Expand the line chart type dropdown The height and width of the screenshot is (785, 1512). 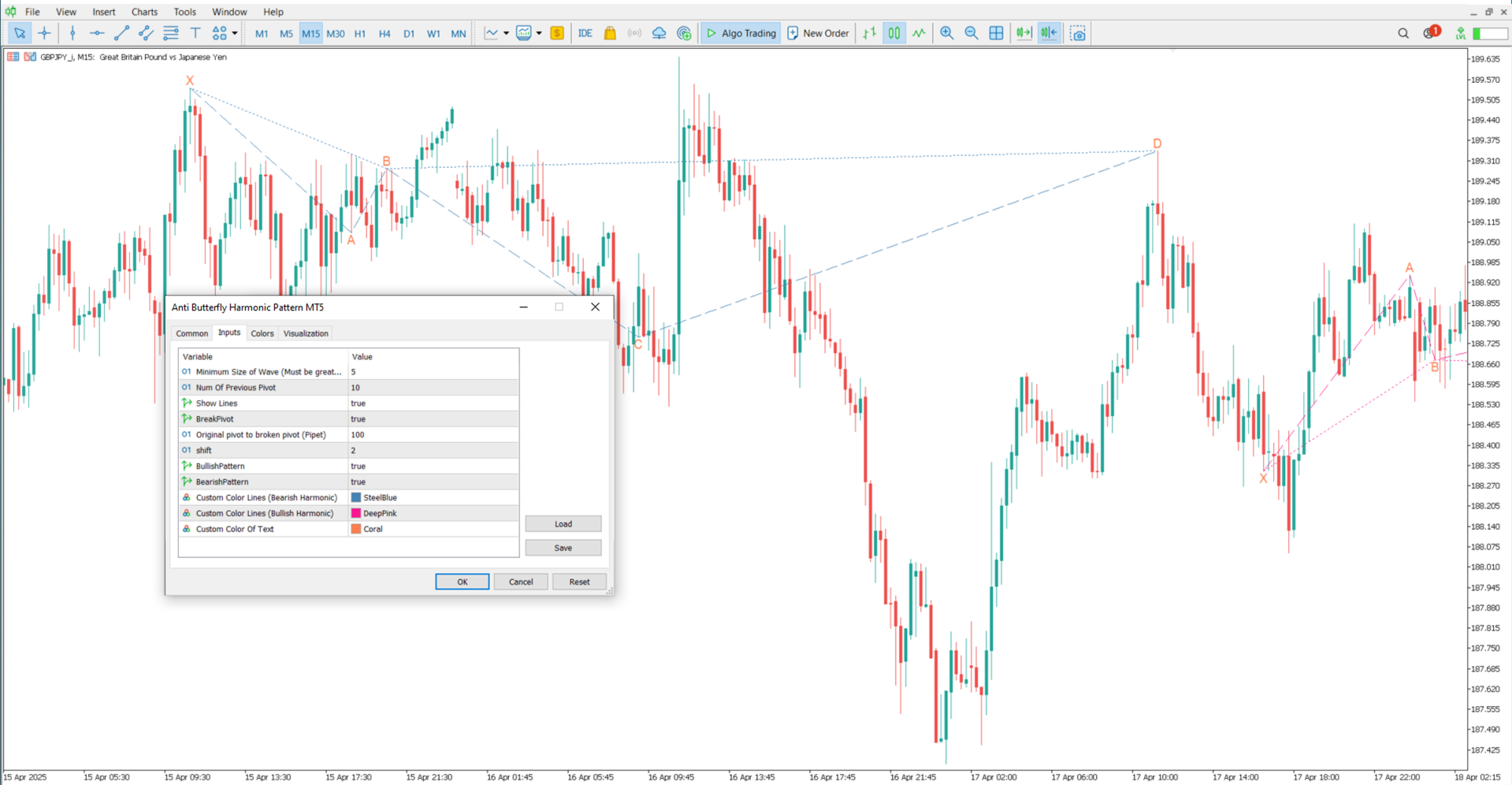click(x=504, y=33)
